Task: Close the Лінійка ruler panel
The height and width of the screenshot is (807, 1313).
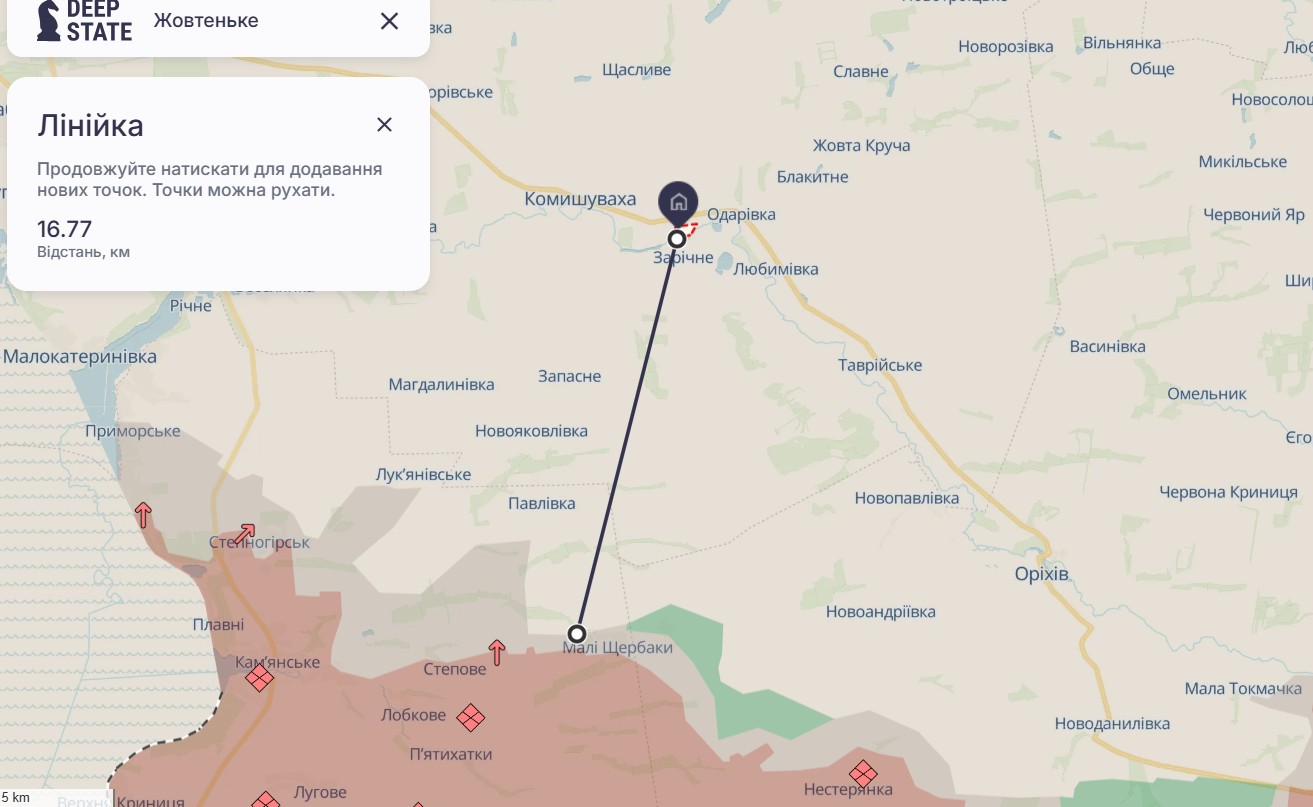Action: click(x=384, y=124)
